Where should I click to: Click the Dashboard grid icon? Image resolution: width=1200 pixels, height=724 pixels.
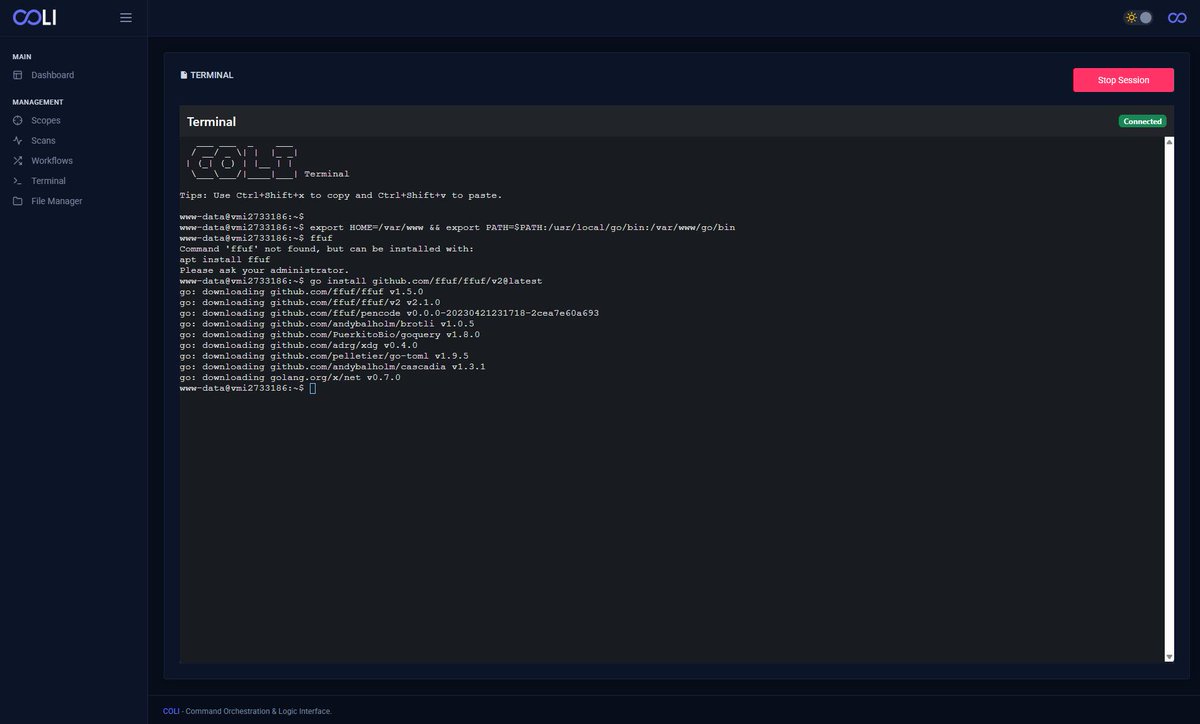click(x=18, y=75)
